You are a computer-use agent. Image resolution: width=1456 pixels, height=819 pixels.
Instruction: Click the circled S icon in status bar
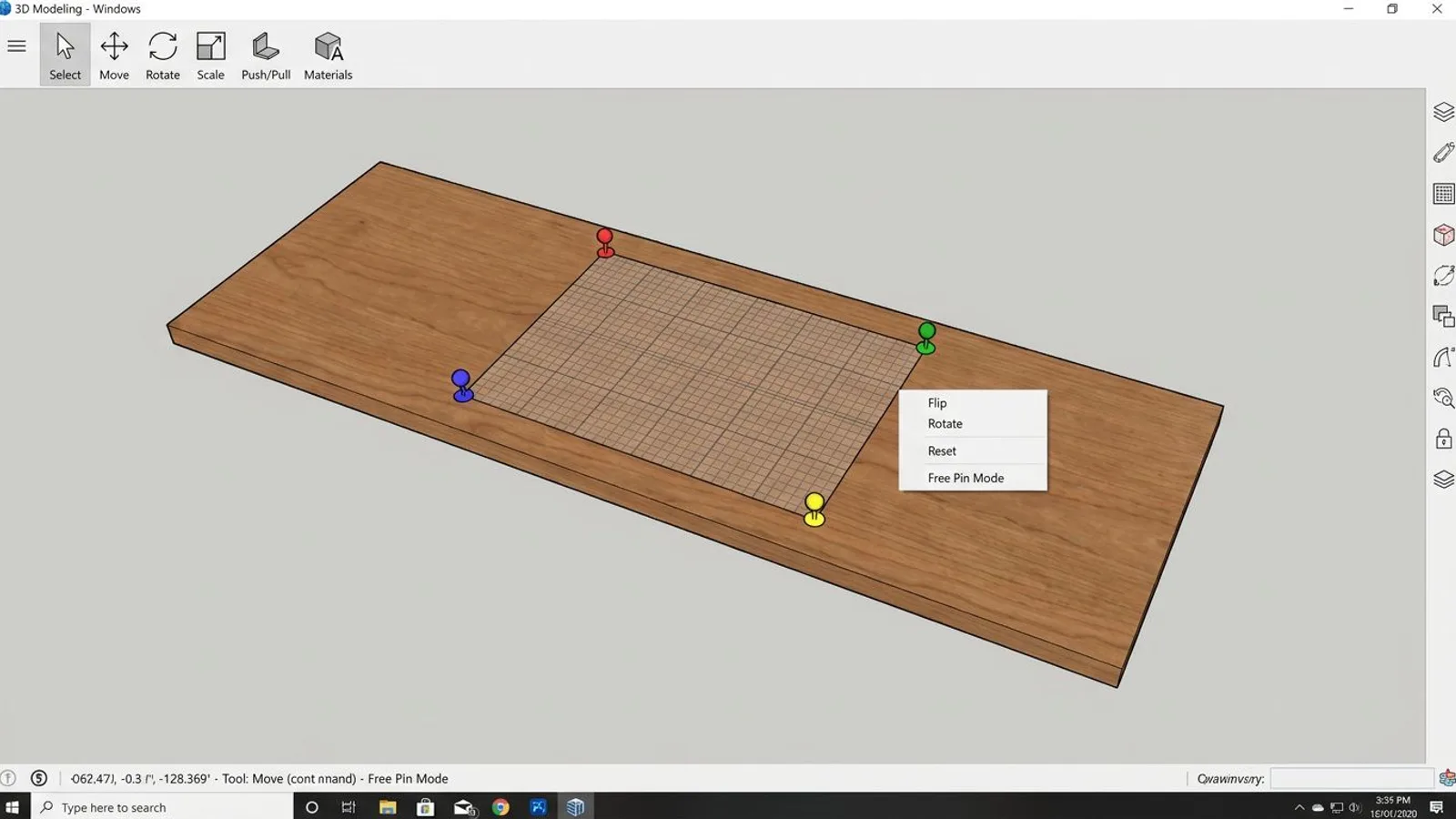point(38,778)
